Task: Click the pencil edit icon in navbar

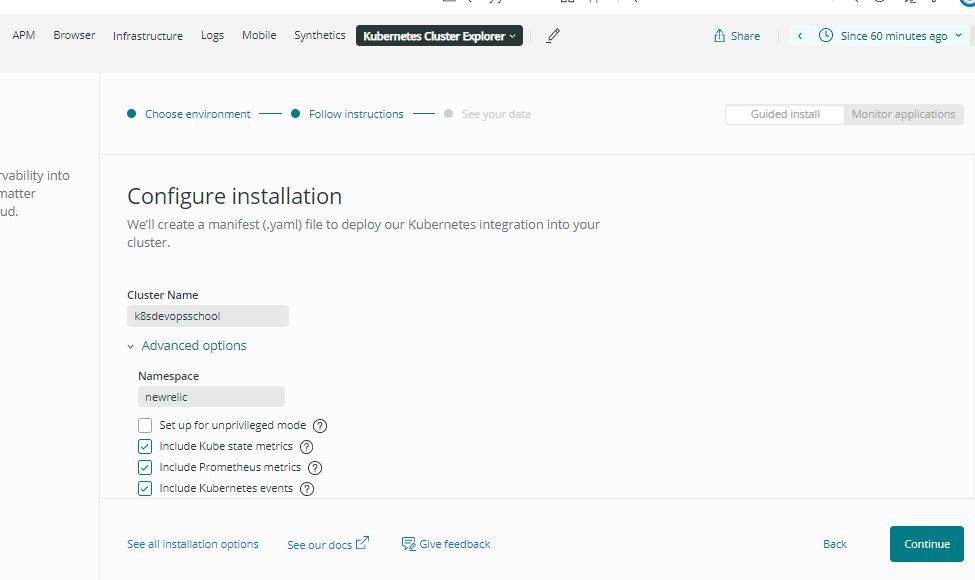Action: tap(553, 36)
